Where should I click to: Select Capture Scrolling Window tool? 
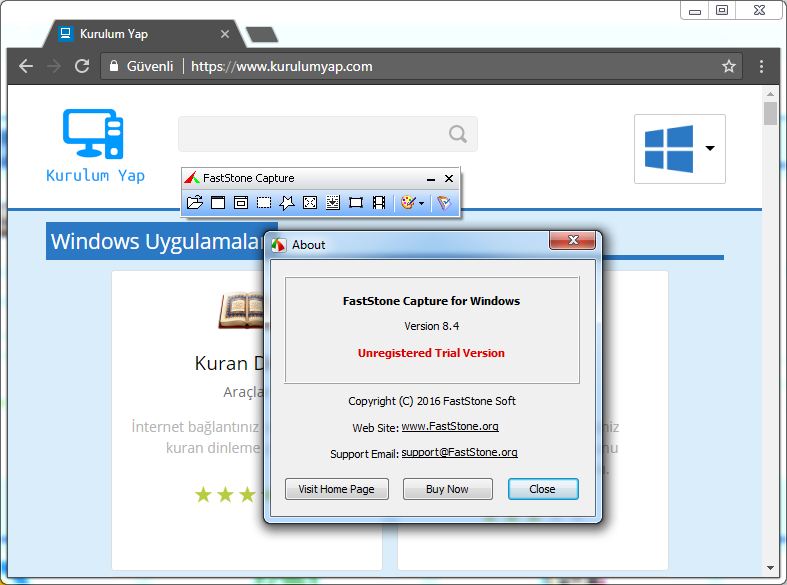pyautogui.click(x=333, y=203)
